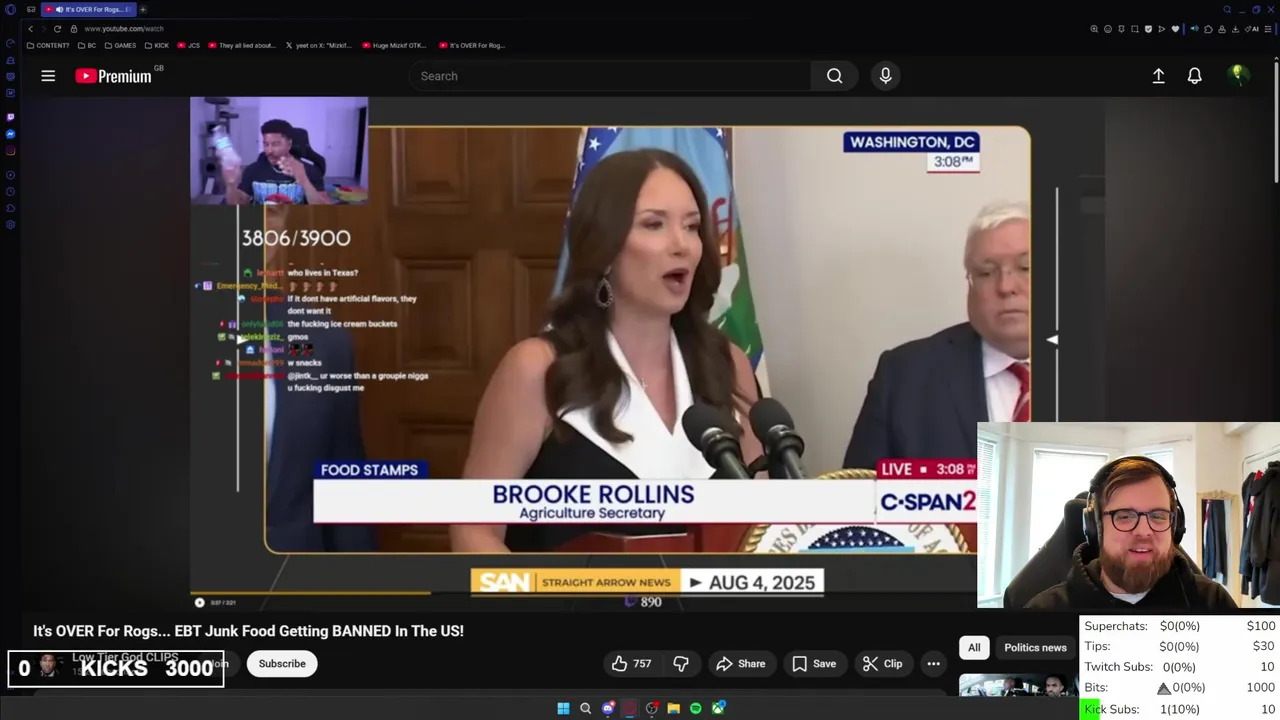
Task: Open the ad blocker shield icon
Action: point(1148,29)
